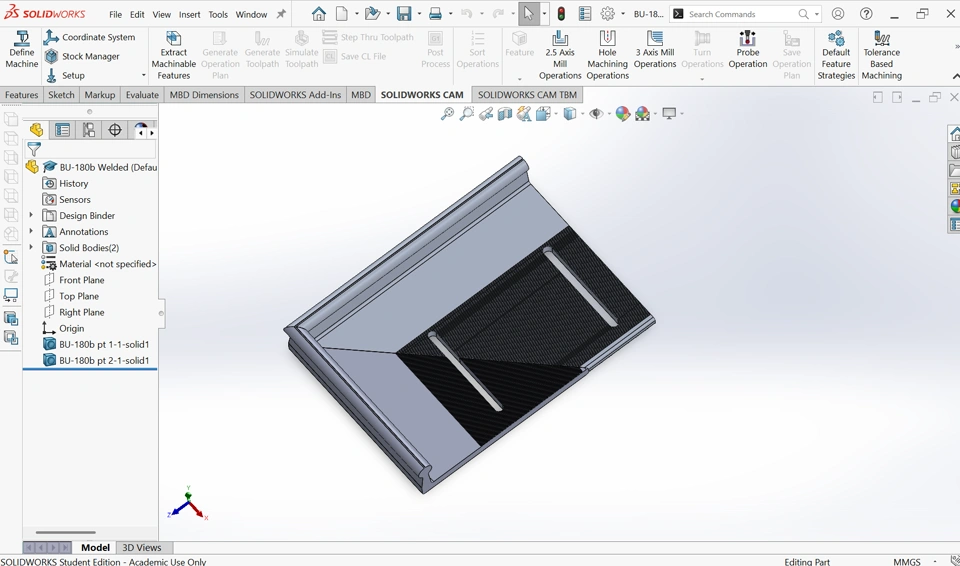This screenshot has width=960, height=566.
Task: Expand the Annotations node
Action: [x=31, y=231]
